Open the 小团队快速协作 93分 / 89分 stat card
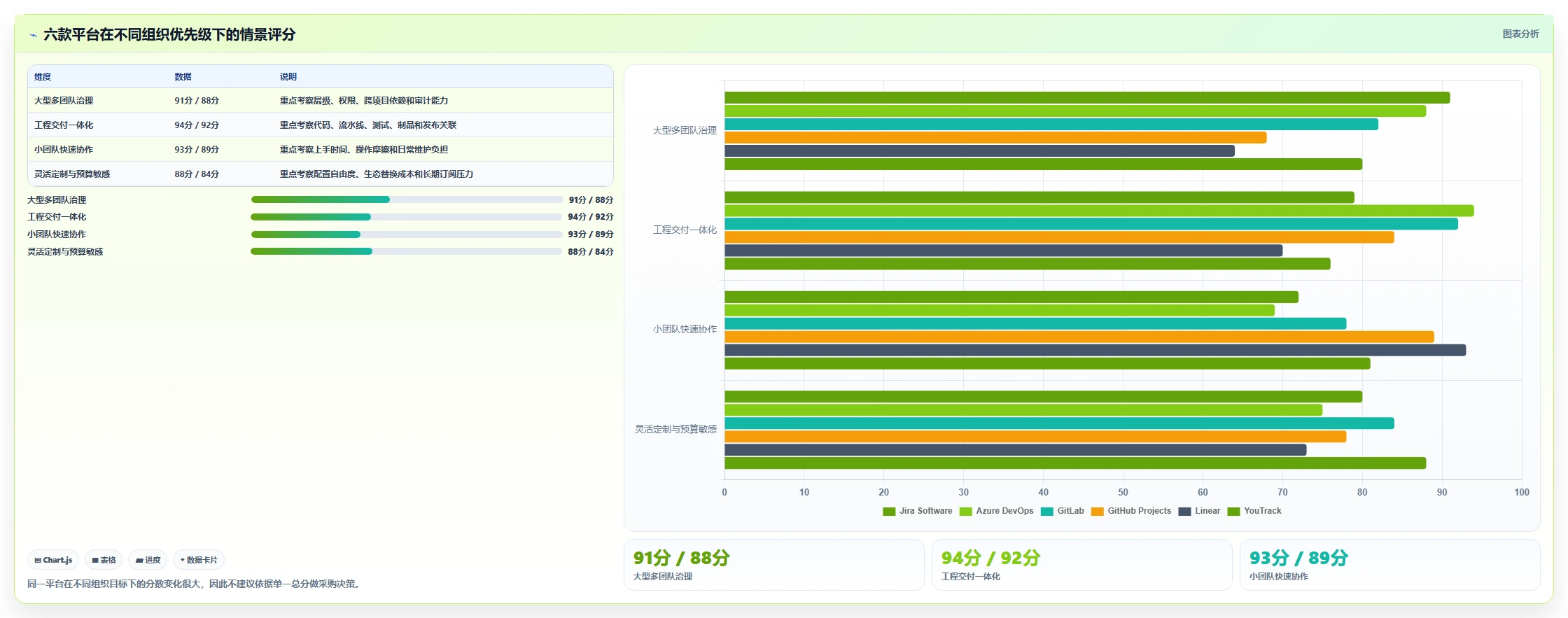Screen dimensions: 1568x618 (1389, 565)
